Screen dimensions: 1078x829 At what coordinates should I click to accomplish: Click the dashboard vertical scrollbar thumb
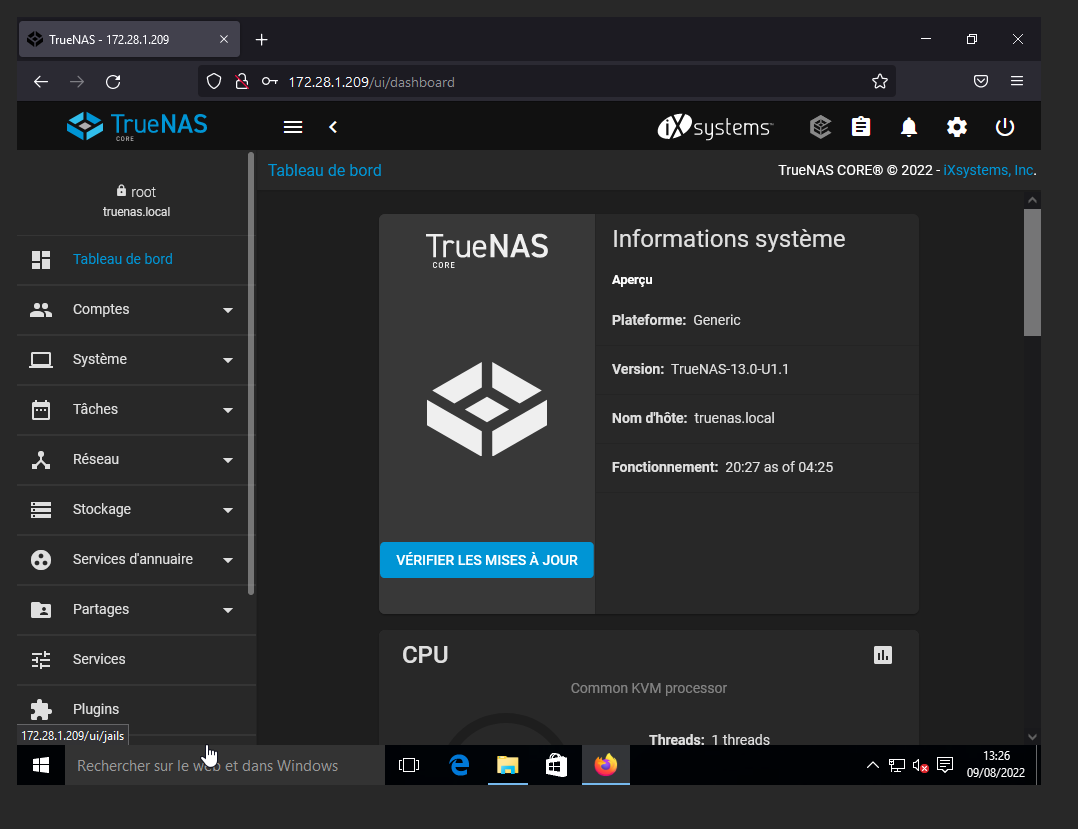click(x=1032, y=272)
